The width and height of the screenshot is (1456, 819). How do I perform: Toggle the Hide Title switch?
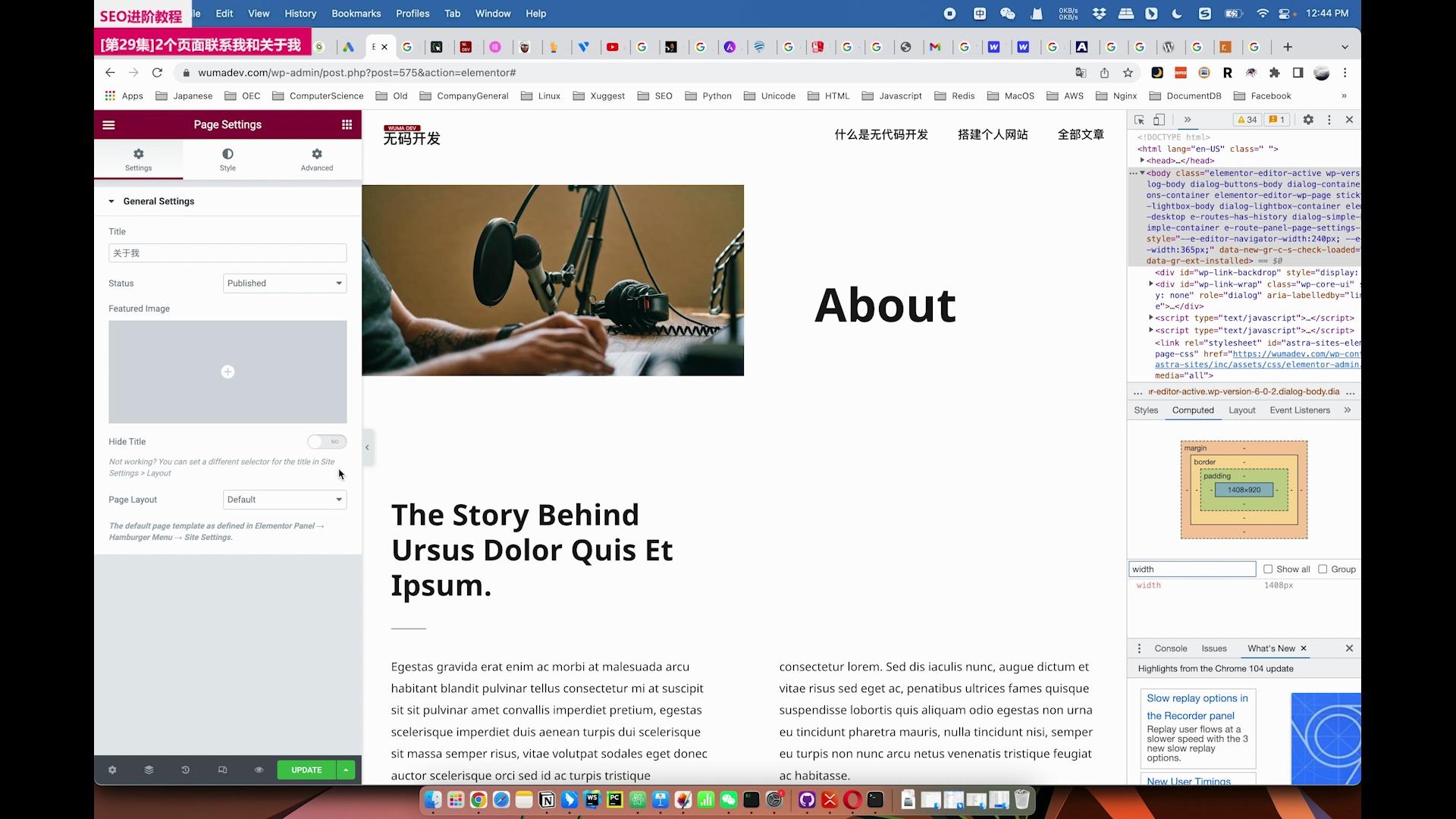coord(327,441)
